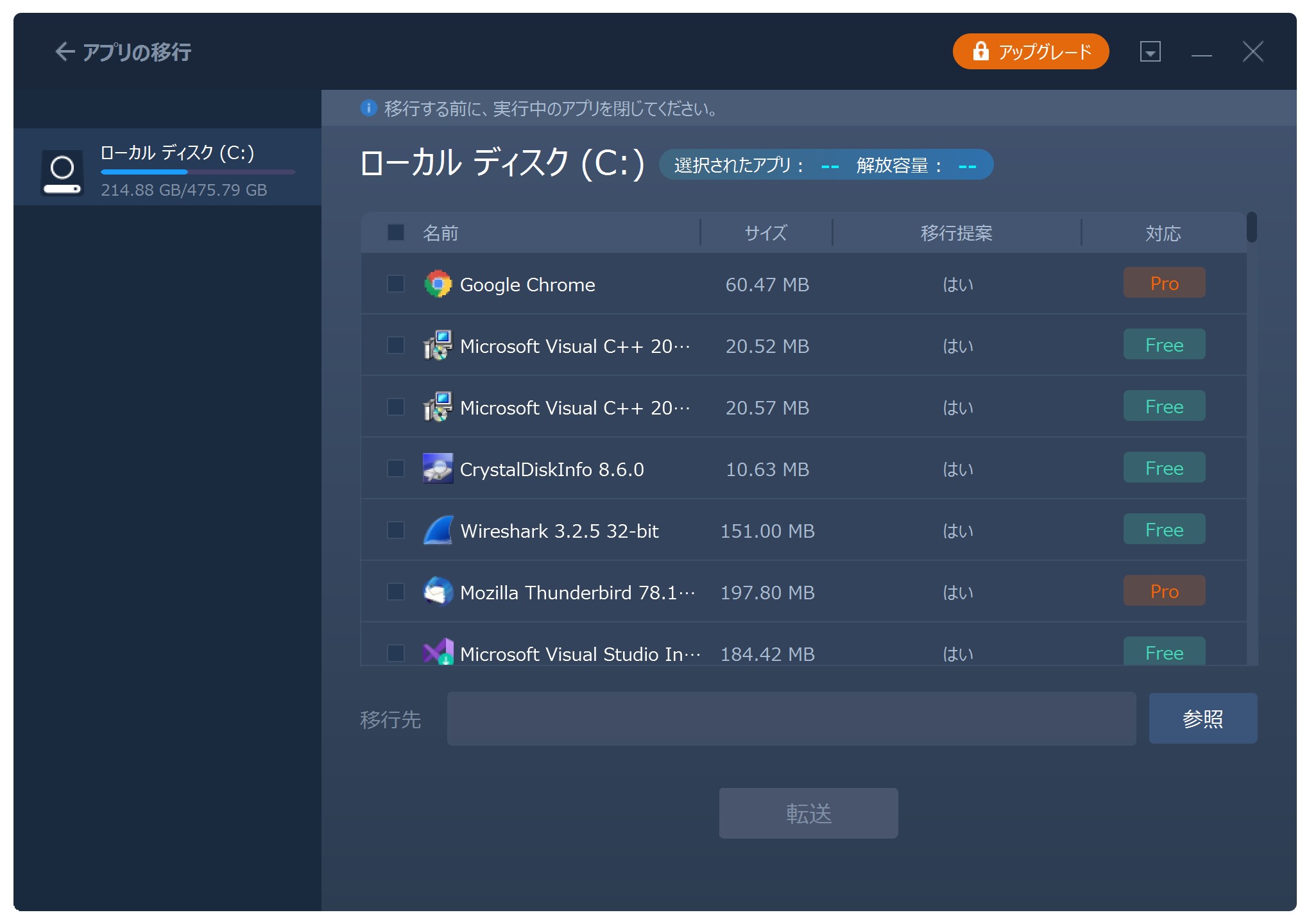The image size is (1309, 924).
Task: Click the 名前 column header
Action: pyautogui.click(x=440, y=232)
